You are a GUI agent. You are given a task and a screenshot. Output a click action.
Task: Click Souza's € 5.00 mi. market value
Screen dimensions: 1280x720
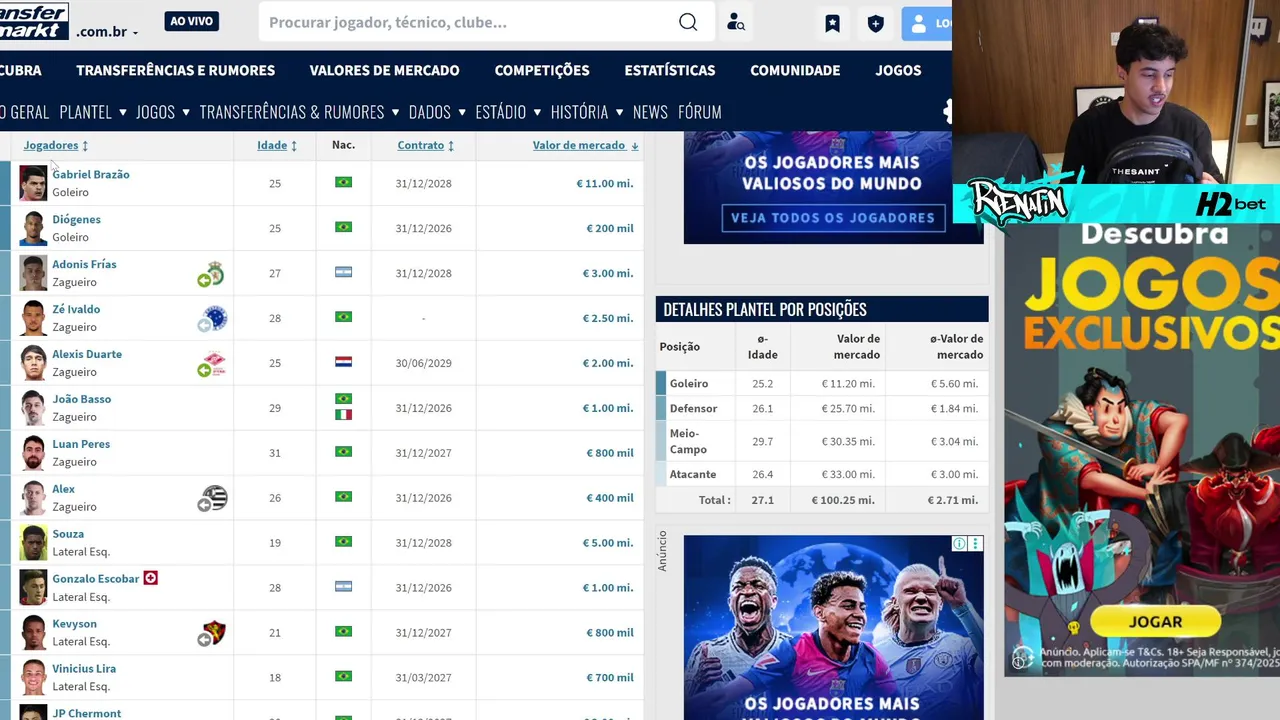(x=608, y=542)
